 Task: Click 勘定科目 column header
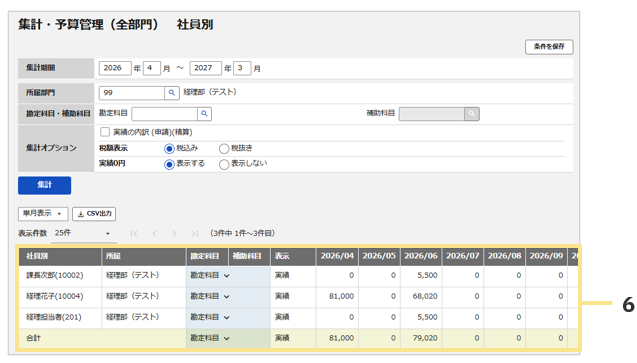[x=207, y=256]
